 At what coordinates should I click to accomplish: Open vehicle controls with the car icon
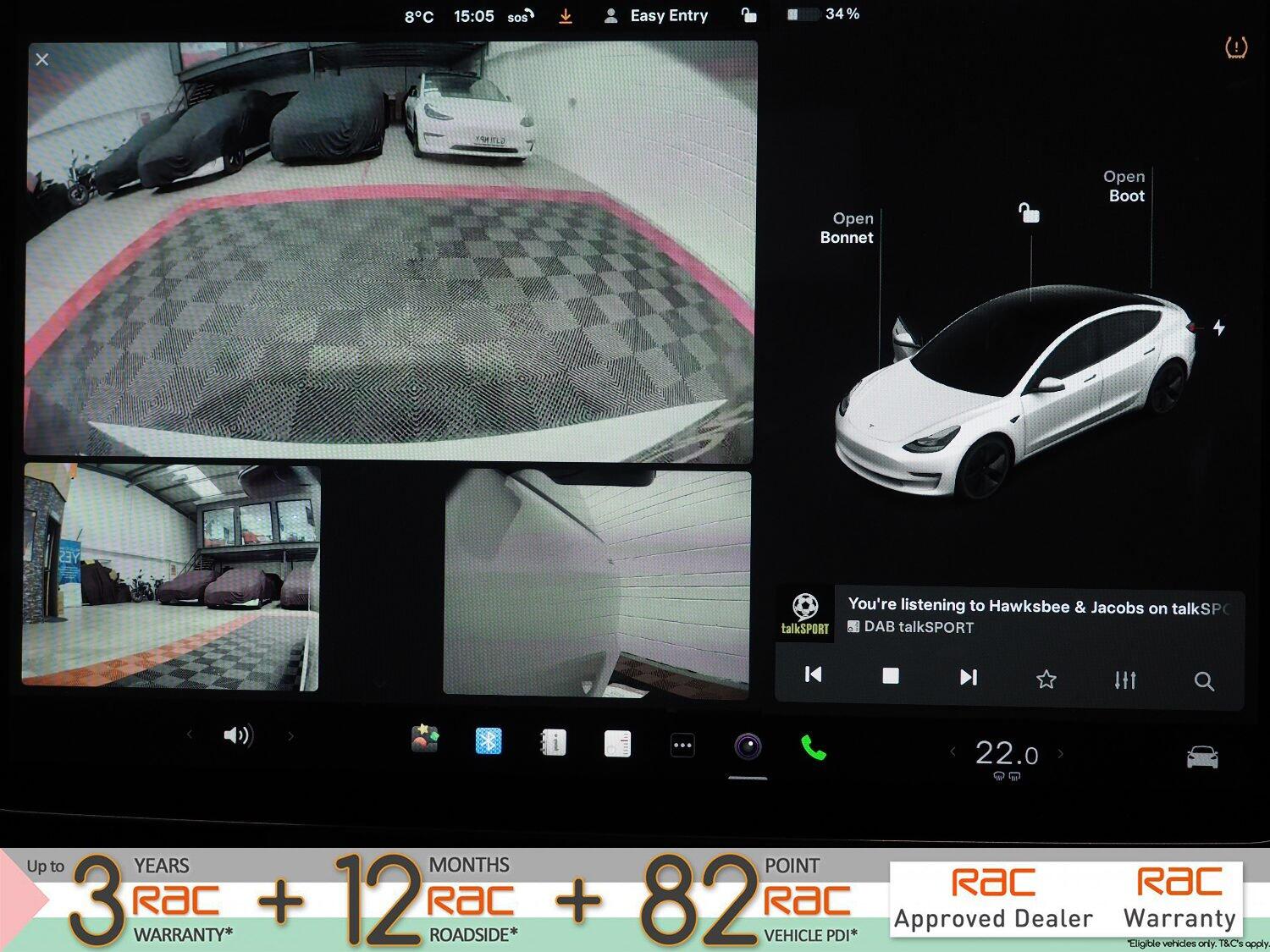point(1202,757)
